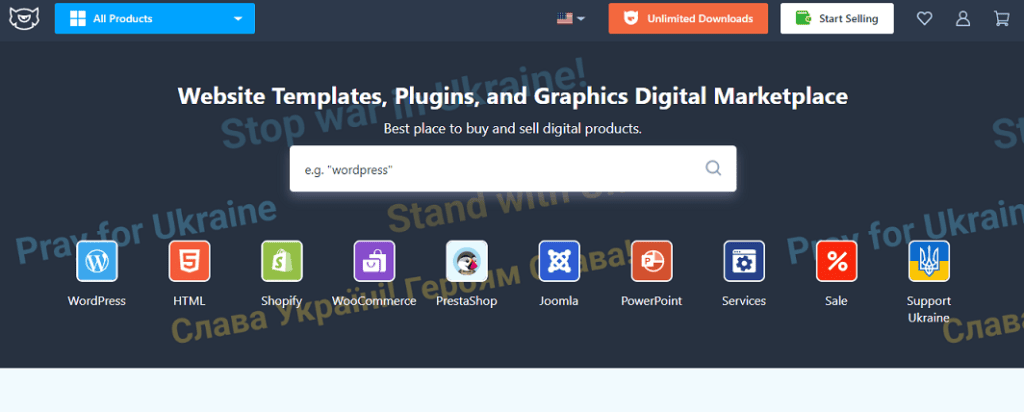Click the Unlimited Downloads button

coord(688,18)
